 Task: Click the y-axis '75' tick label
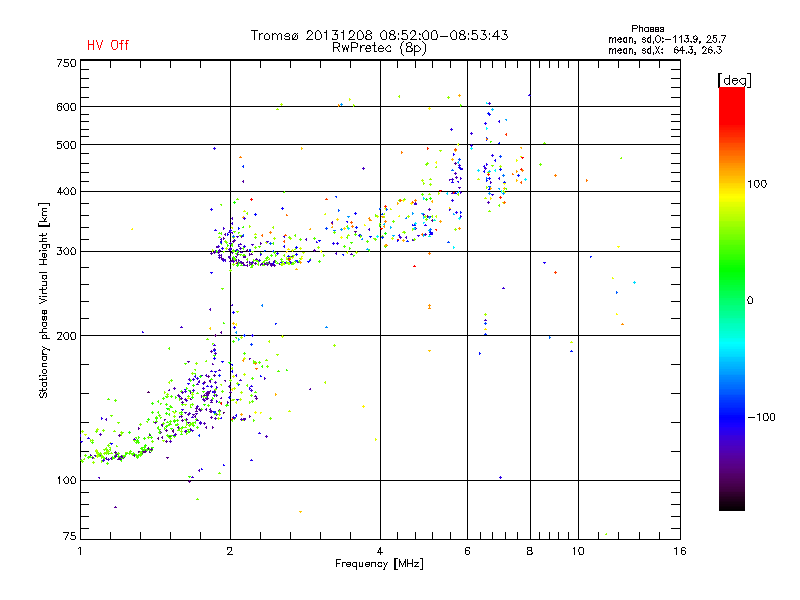pos(70,536)
